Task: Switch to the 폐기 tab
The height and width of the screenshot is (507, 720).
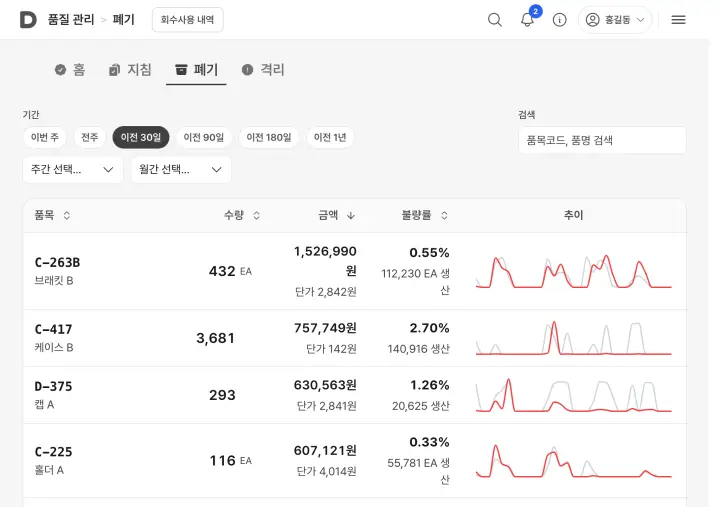Action: click(196, 70)
